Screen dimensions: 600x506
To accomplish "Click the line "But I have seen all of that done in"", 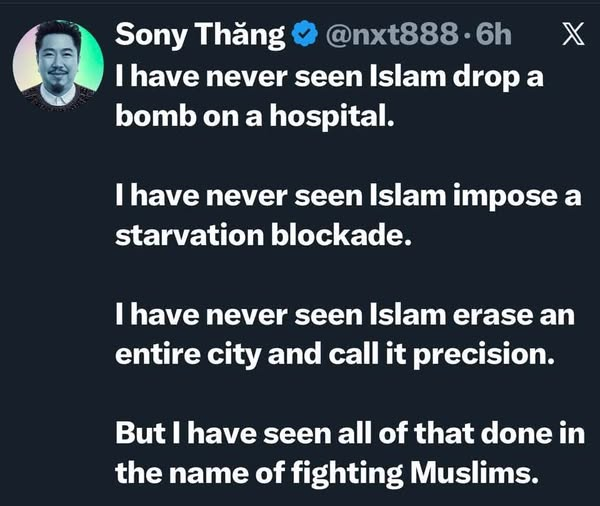I will click(x=350, y=433).
